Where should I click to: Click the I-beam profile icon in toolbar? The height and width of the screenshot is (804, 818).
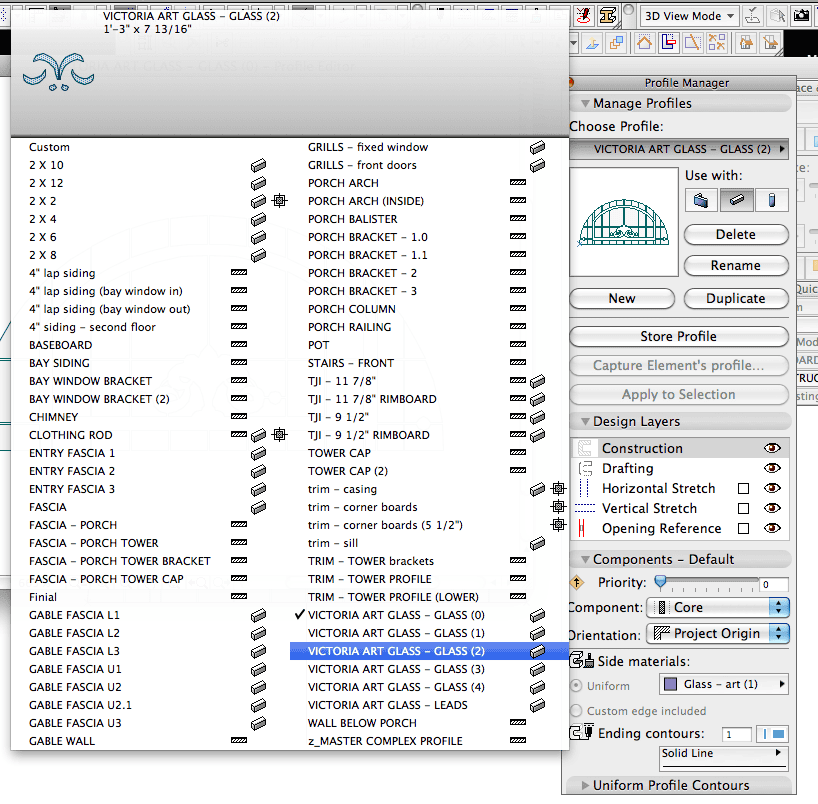click(608, 15)
